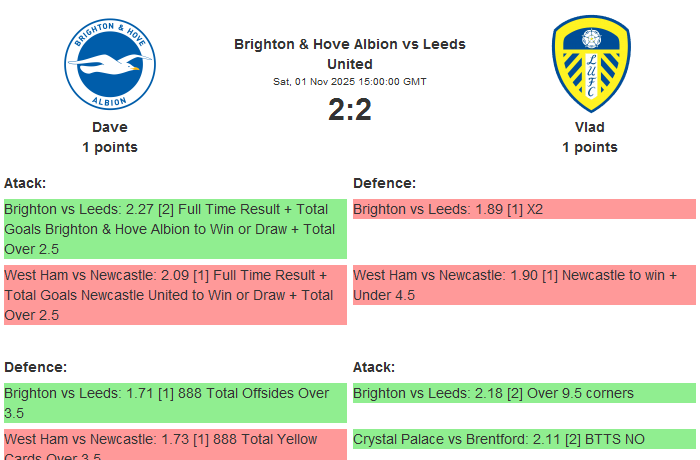Click the Defence heading above the X2 bet
Image resolution: width=700 pixels, height=460 pixels.
tap(384, 183)
